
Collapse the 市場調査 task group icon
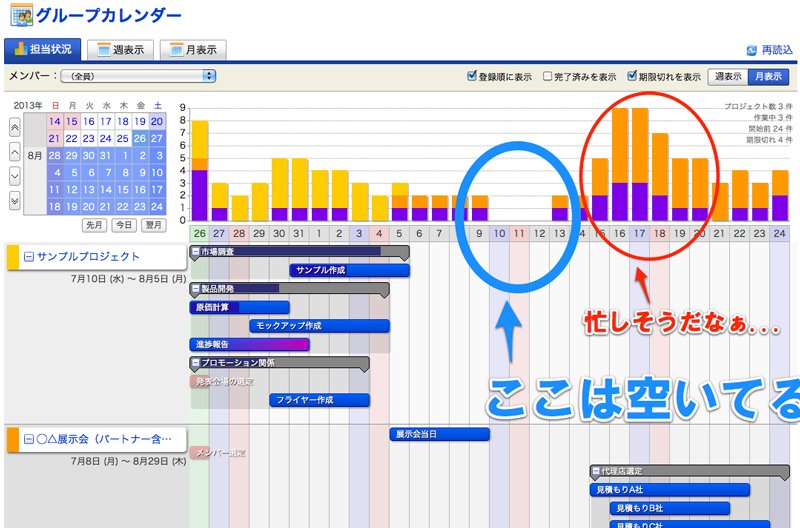pos(195,251)
